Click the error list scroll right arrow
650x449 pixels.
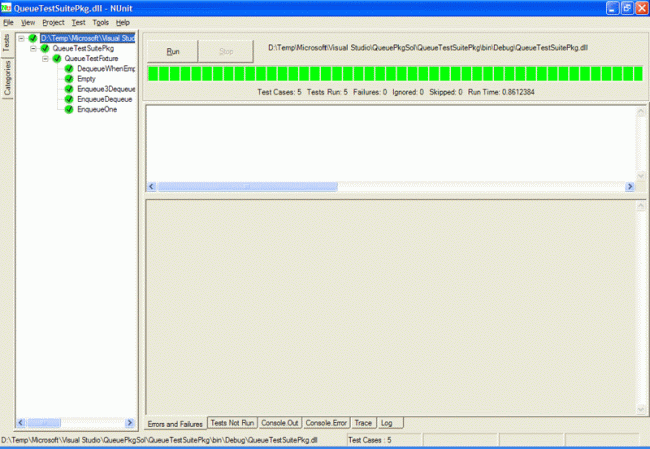[x=630, y=187]
